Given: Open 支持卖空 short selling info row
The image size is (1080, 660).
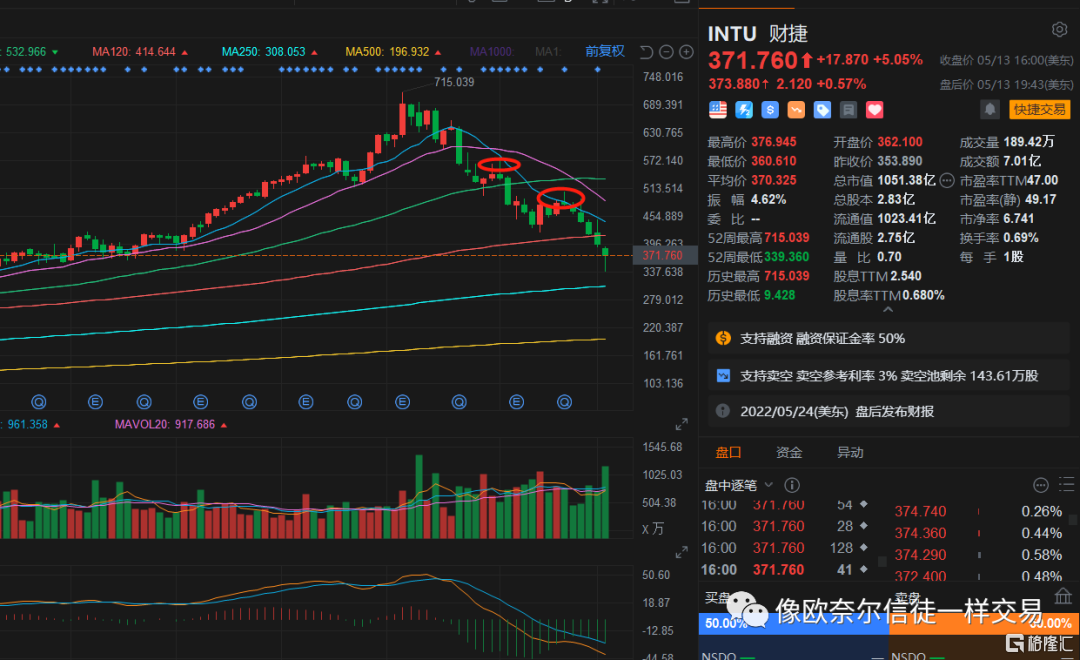Looking at the screenshot, I should click(889, 375).
